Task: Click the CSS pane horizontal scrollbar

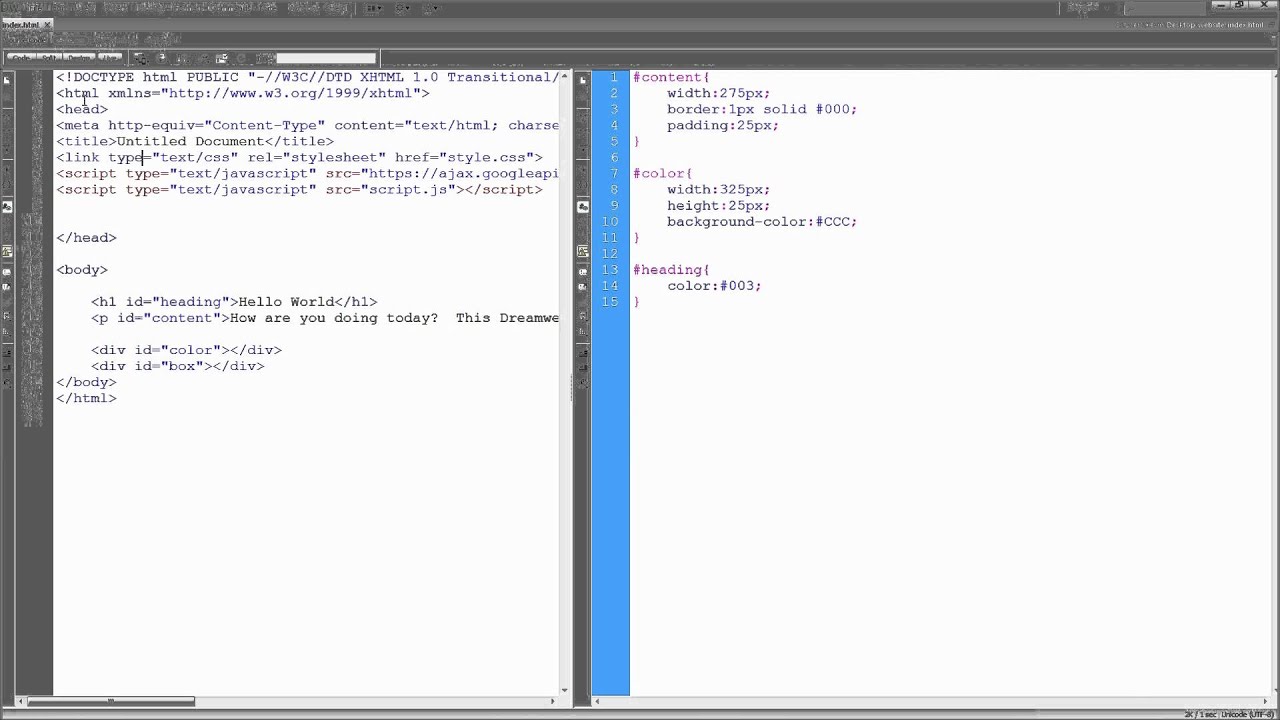Action: pos(929,701)
